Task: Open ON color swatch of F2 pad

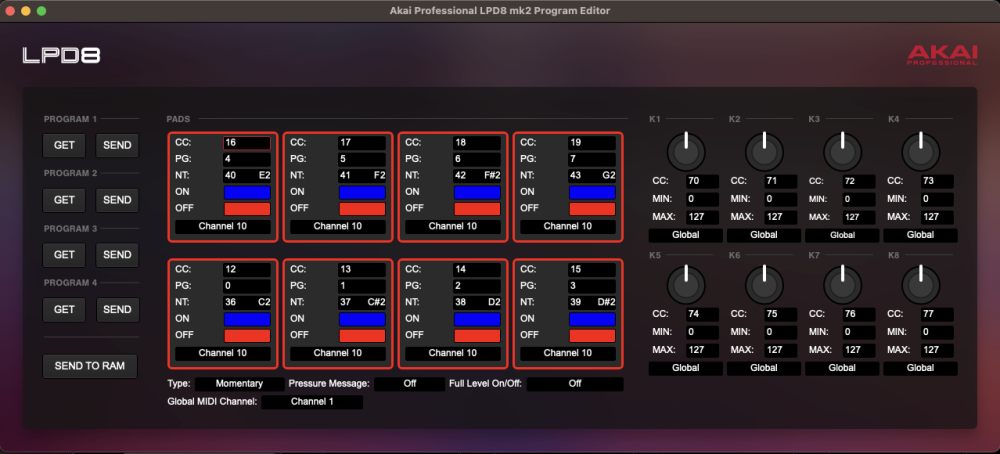Action: pos(362,192)
